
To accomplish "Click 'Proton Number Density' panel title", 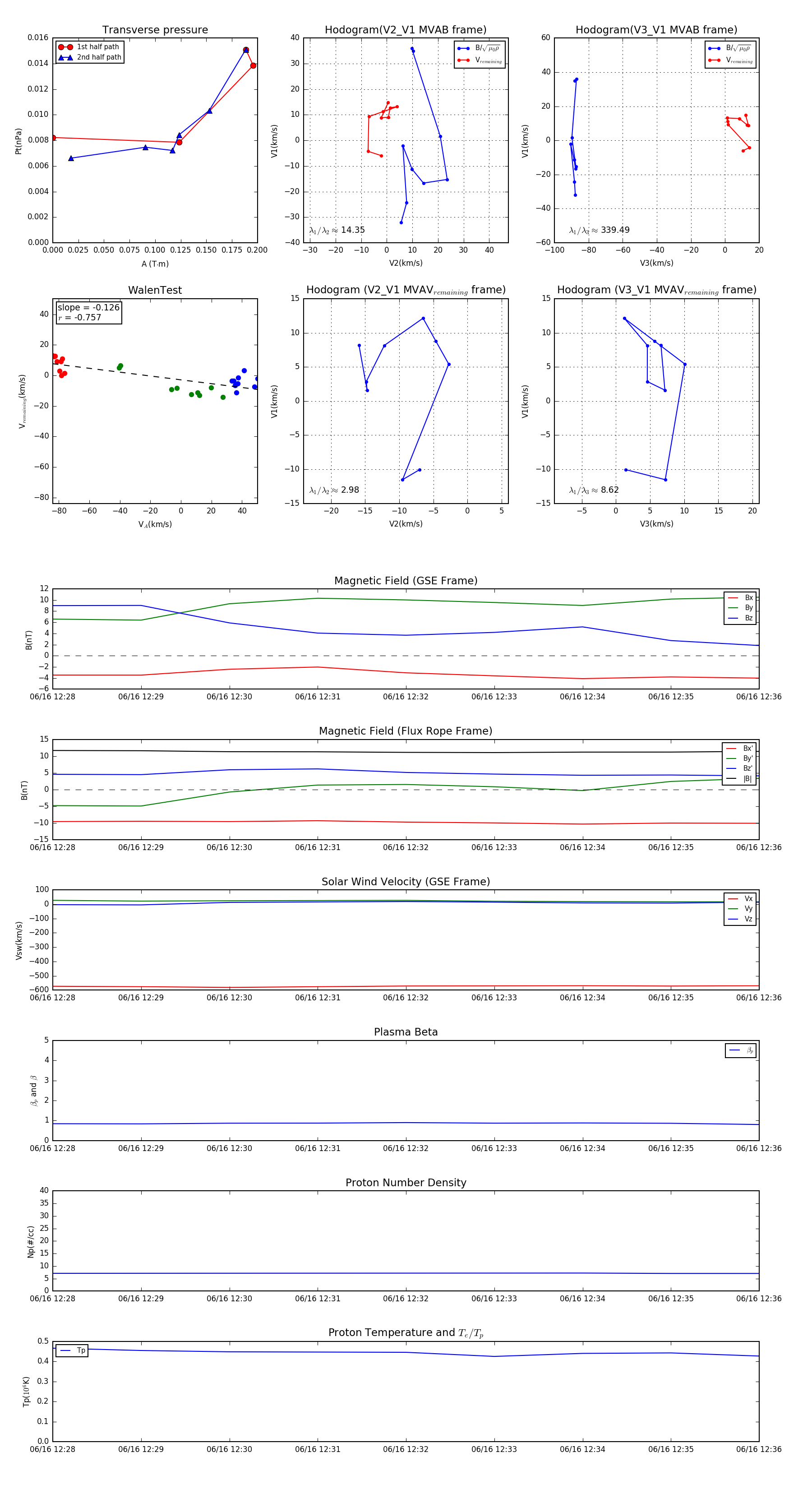I will 406,1183.
